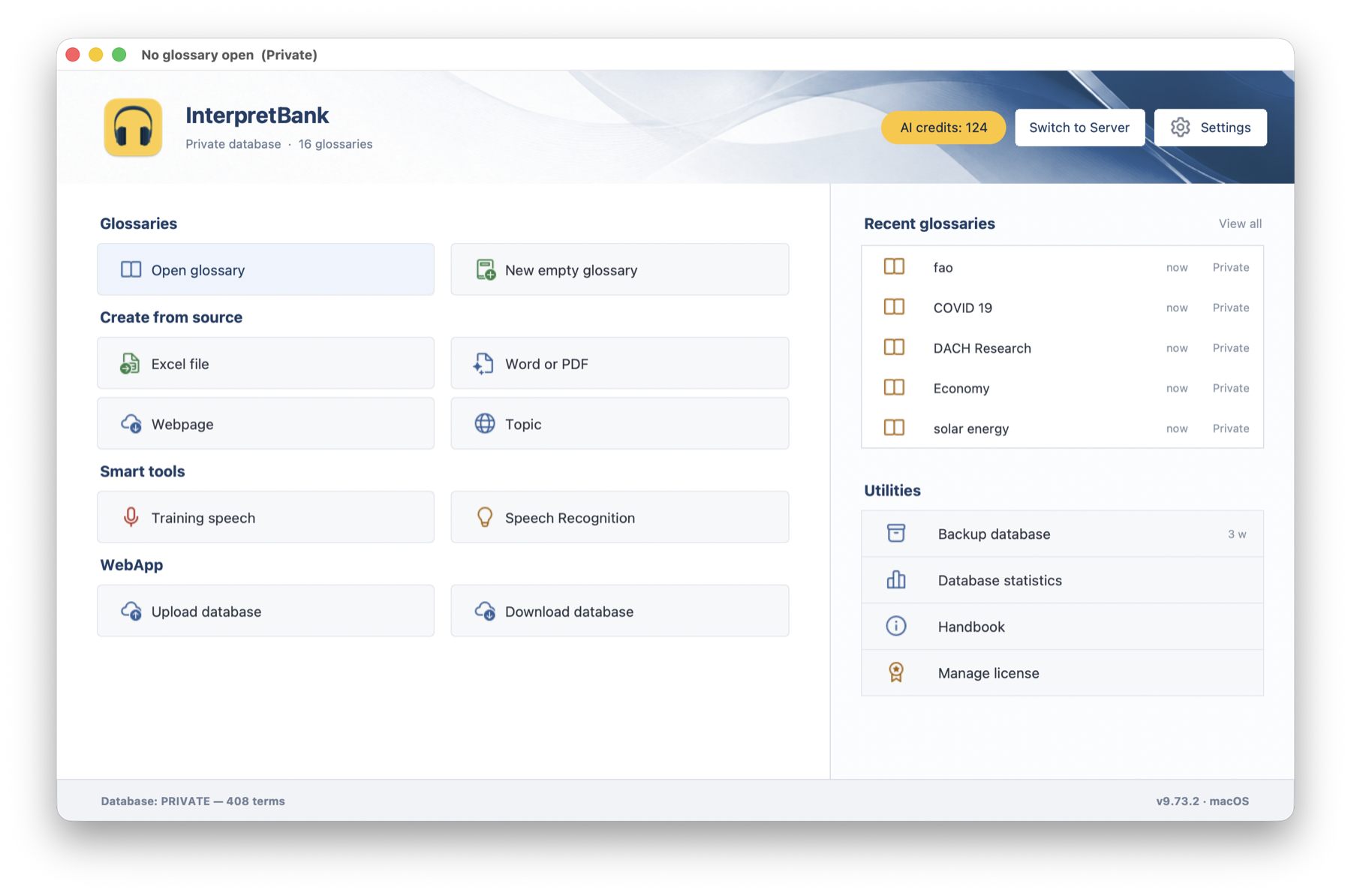Screen dimensions: 1351x896
Task: Click the Word or PDF document icon
Action: pos(483,363)
